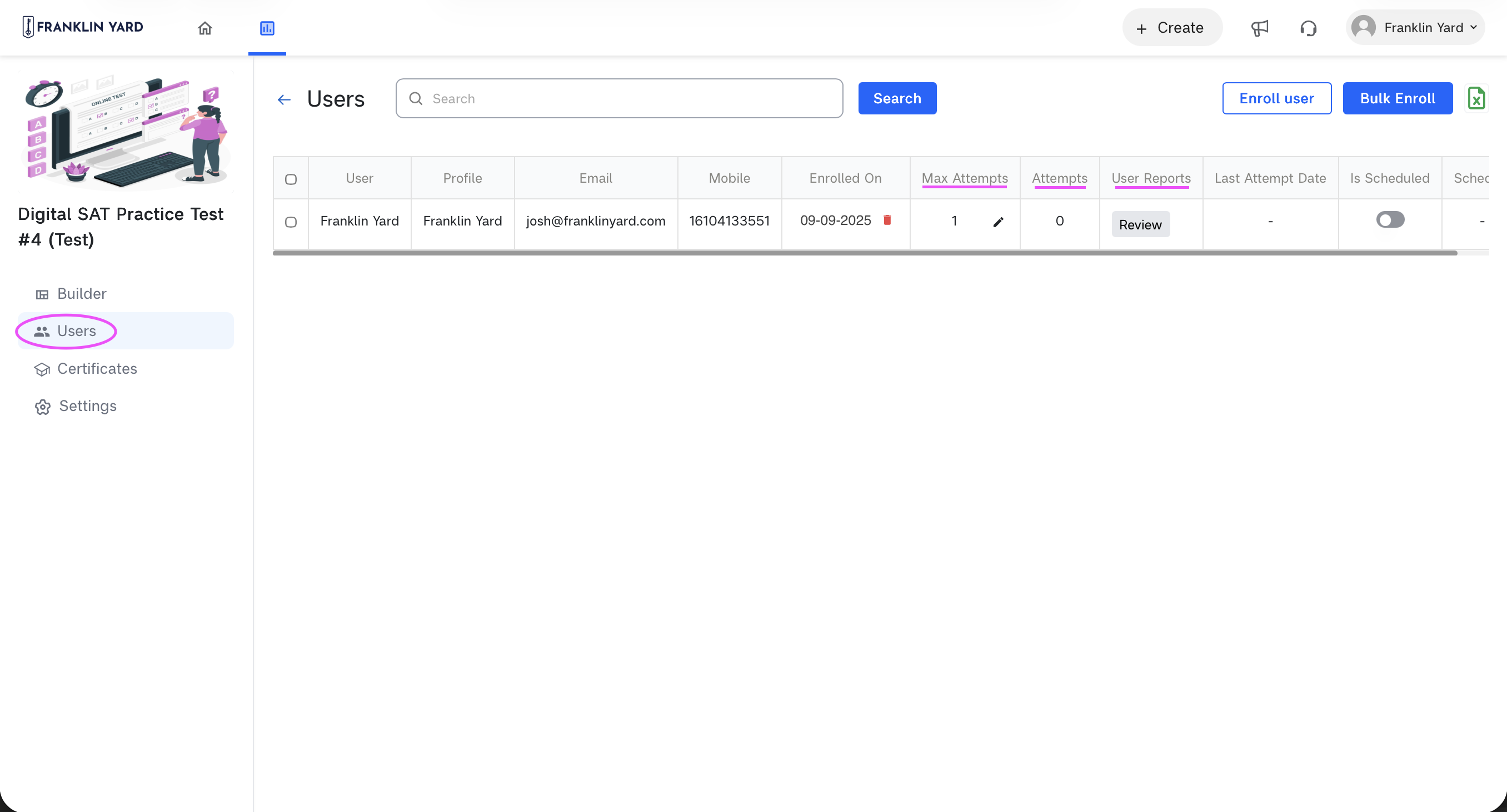Screen dimensions: 1507x812
Task: Click the user avatar icon
Action: [x=1364, y=27]
